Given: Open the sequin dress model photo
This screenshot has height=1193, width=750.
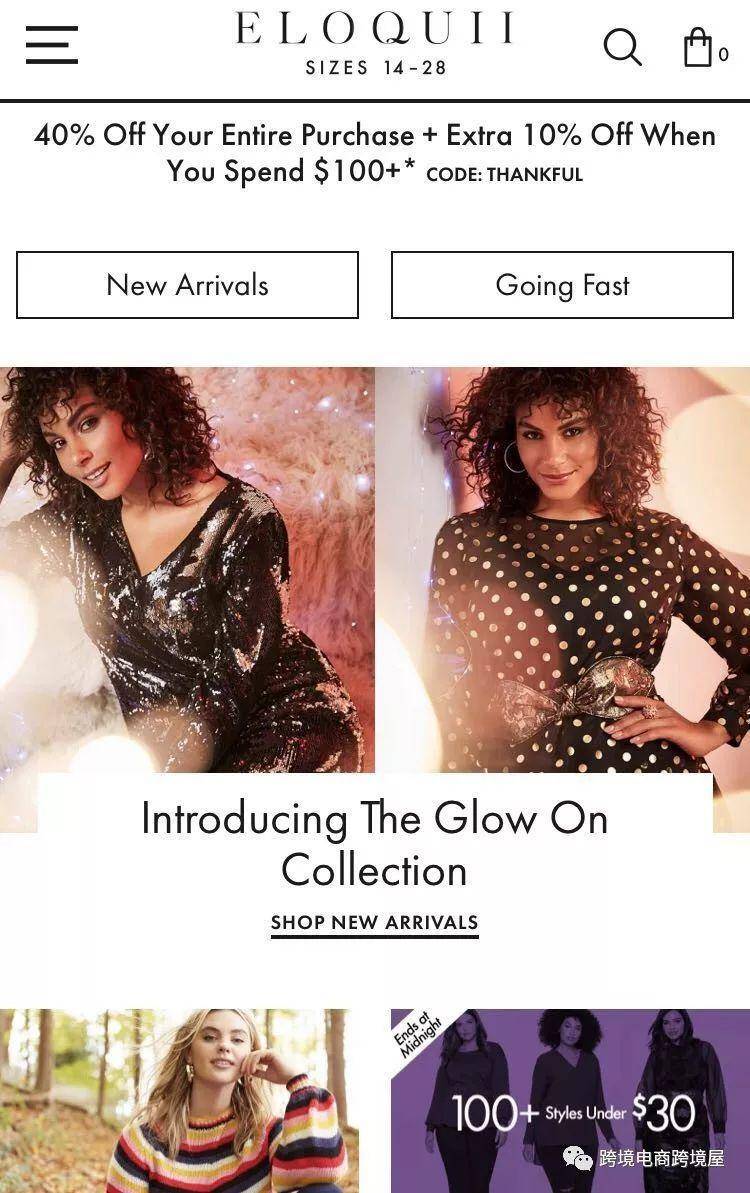Looking at the screenshot, I should point(187,570).
